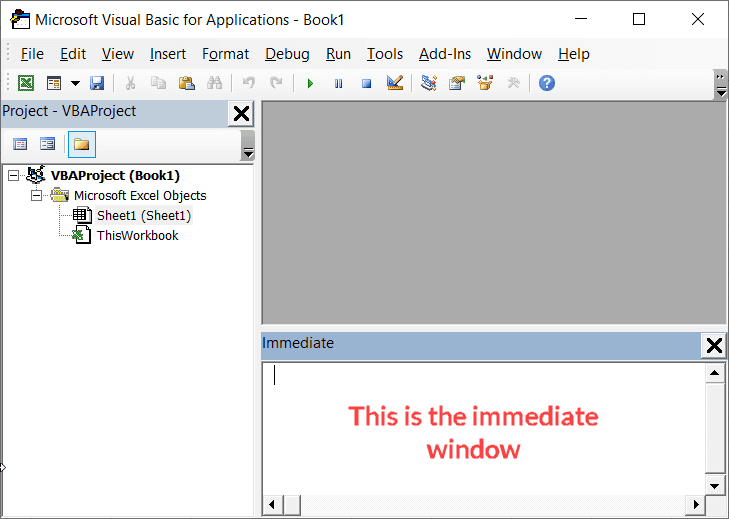Close the Immediate window
This screenshot has height=519, width=729.
(x=714, y=346)
